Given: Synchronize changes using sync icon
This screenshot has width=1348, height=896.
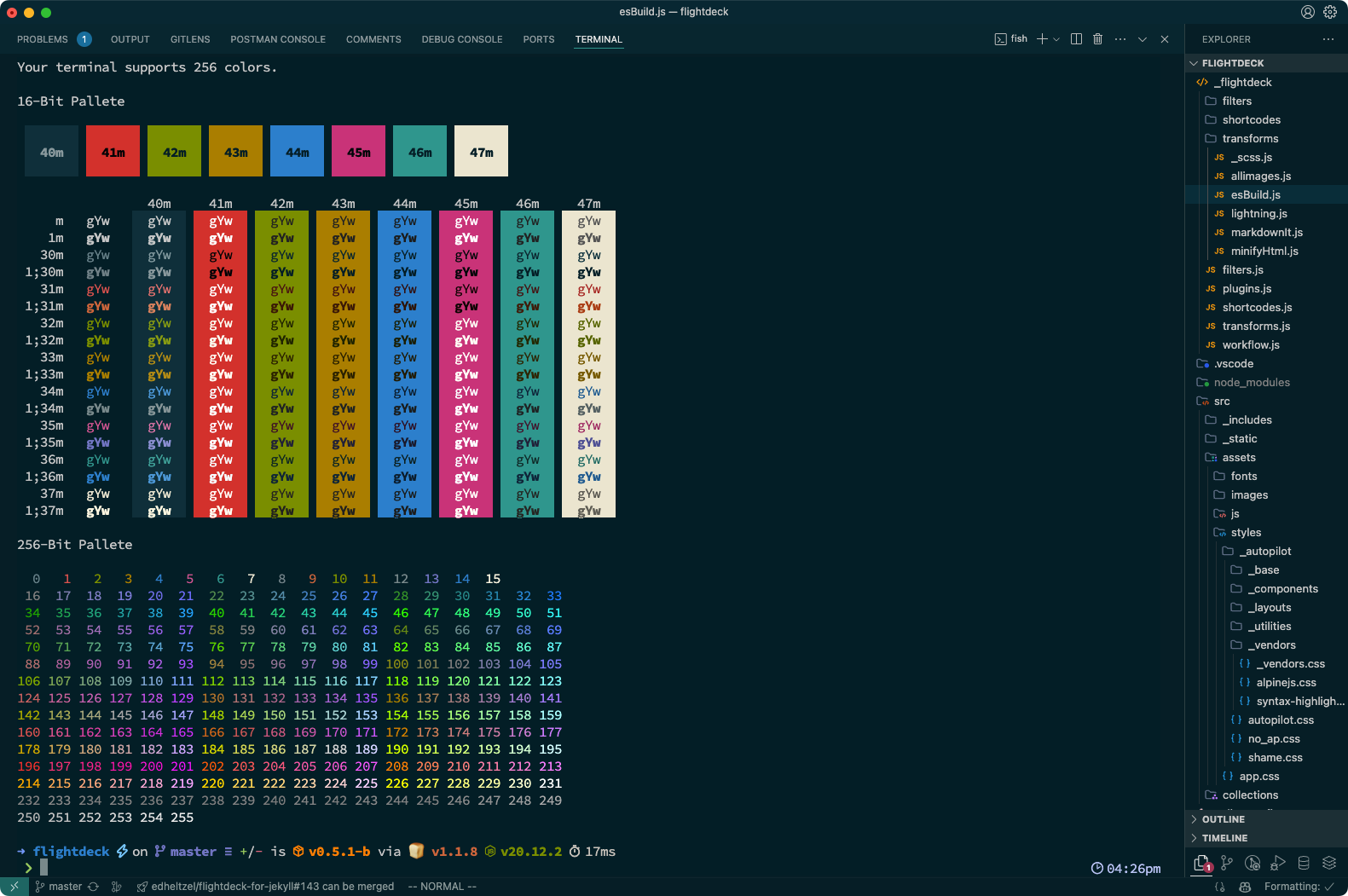Looking at the screenshot, I should [x=93, y=887].
